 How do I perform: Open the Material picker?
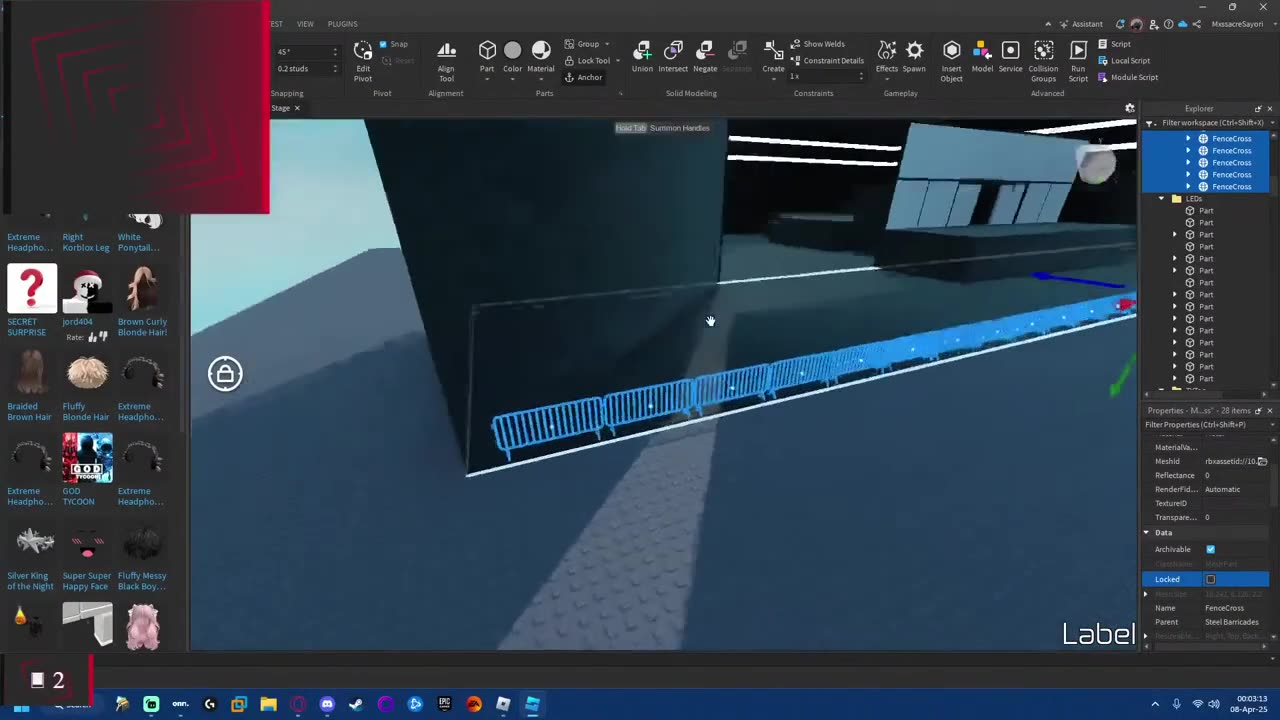541,57
